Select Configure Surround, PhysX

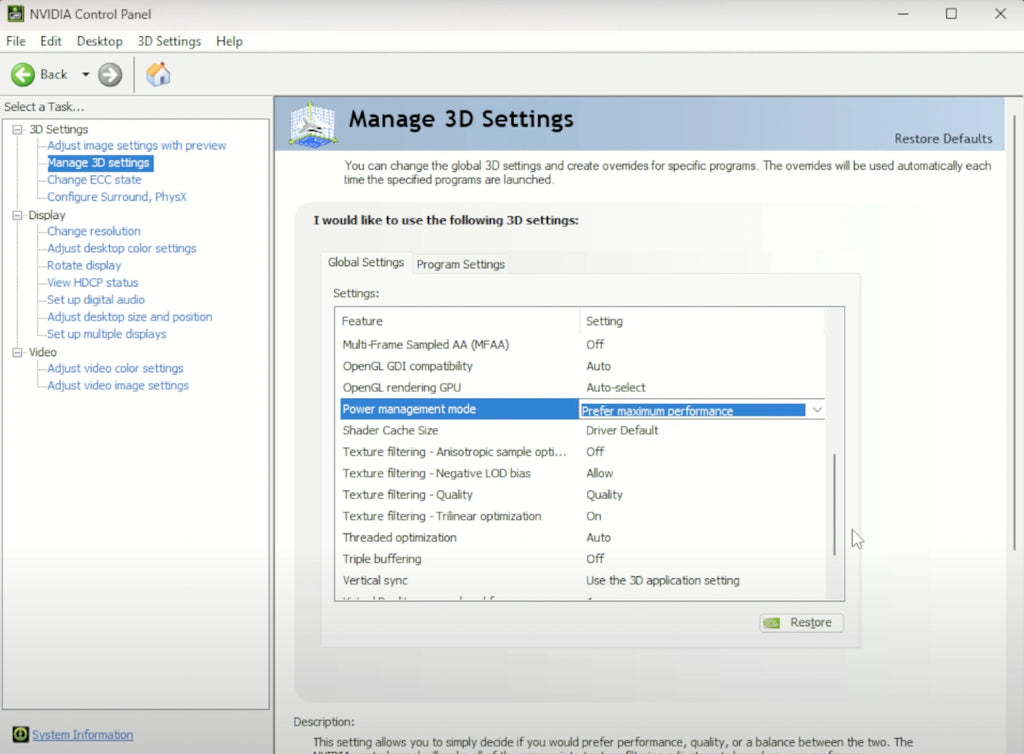coord(117,196)
